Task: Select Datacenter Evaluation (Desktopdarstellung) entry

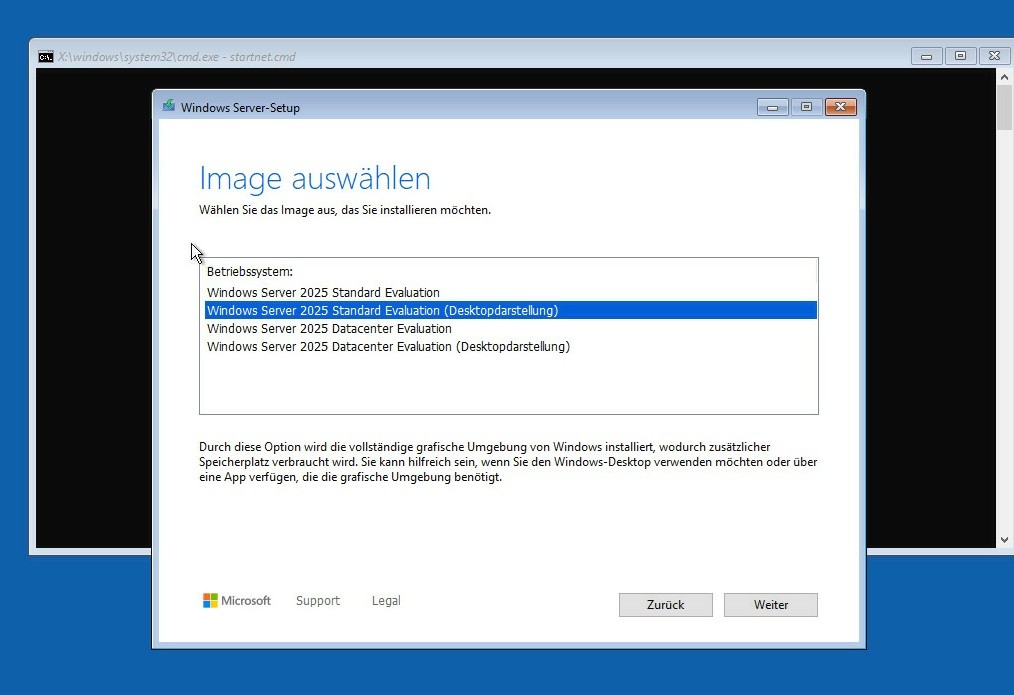Action: [510, 347]
